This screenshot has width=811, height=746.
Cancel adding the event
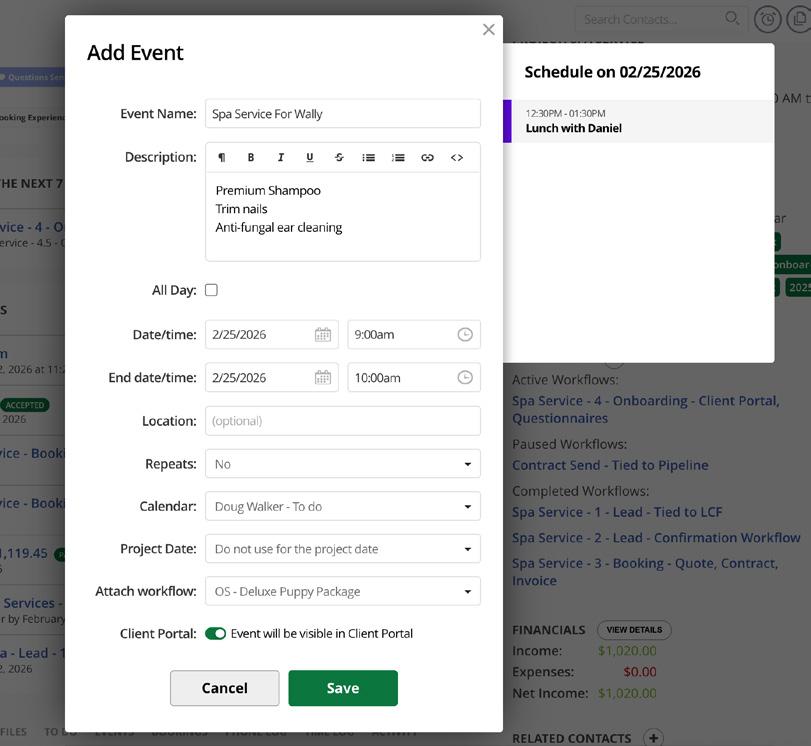224,688
